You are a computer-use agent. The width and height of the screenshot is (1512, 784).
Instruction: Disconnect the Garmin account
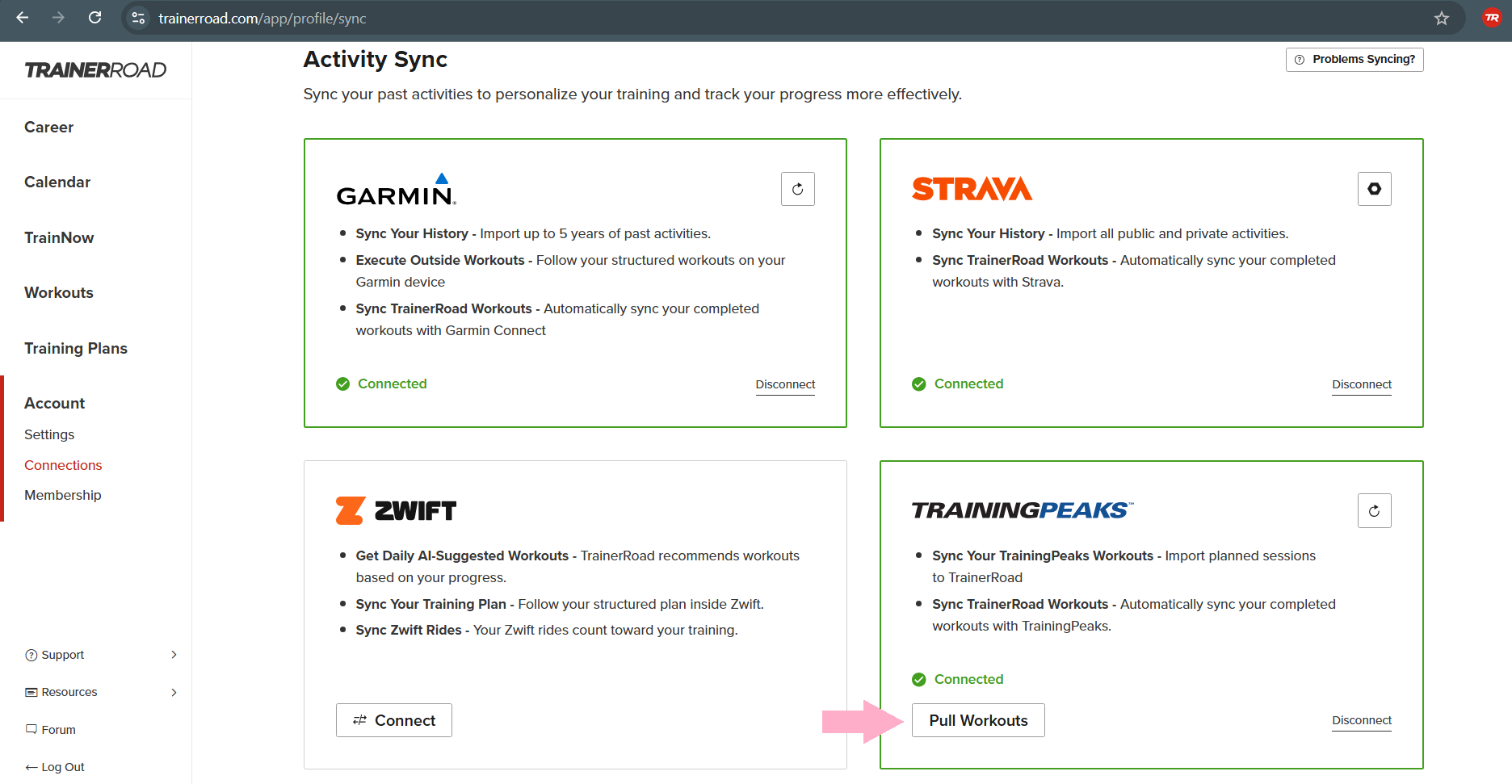click(x=785, y=384)
